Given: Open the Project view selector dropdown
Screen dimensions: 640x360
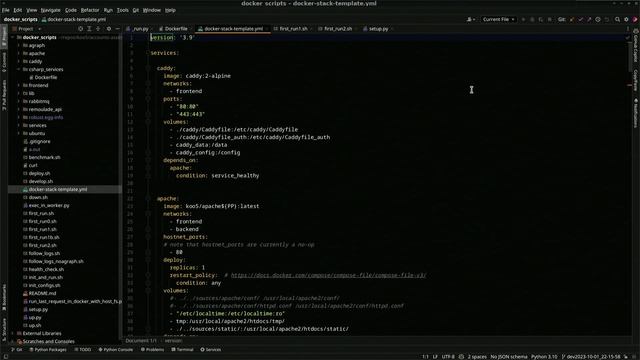Looking at the screenshot, I should [27, 29].
